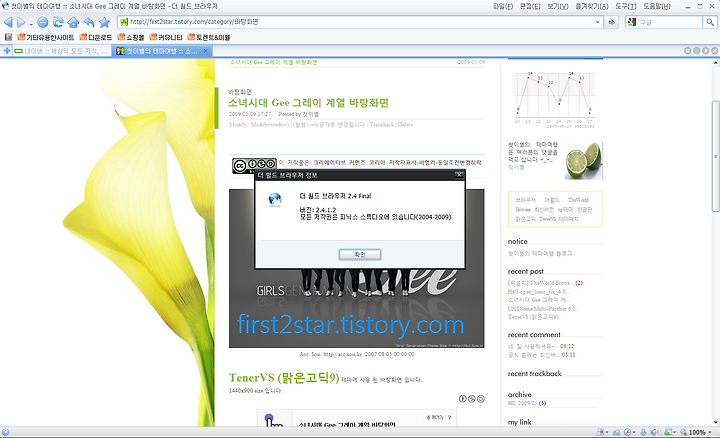Open the notice sidebar heading
Screen dimensions: 720x438
(518, 241)
